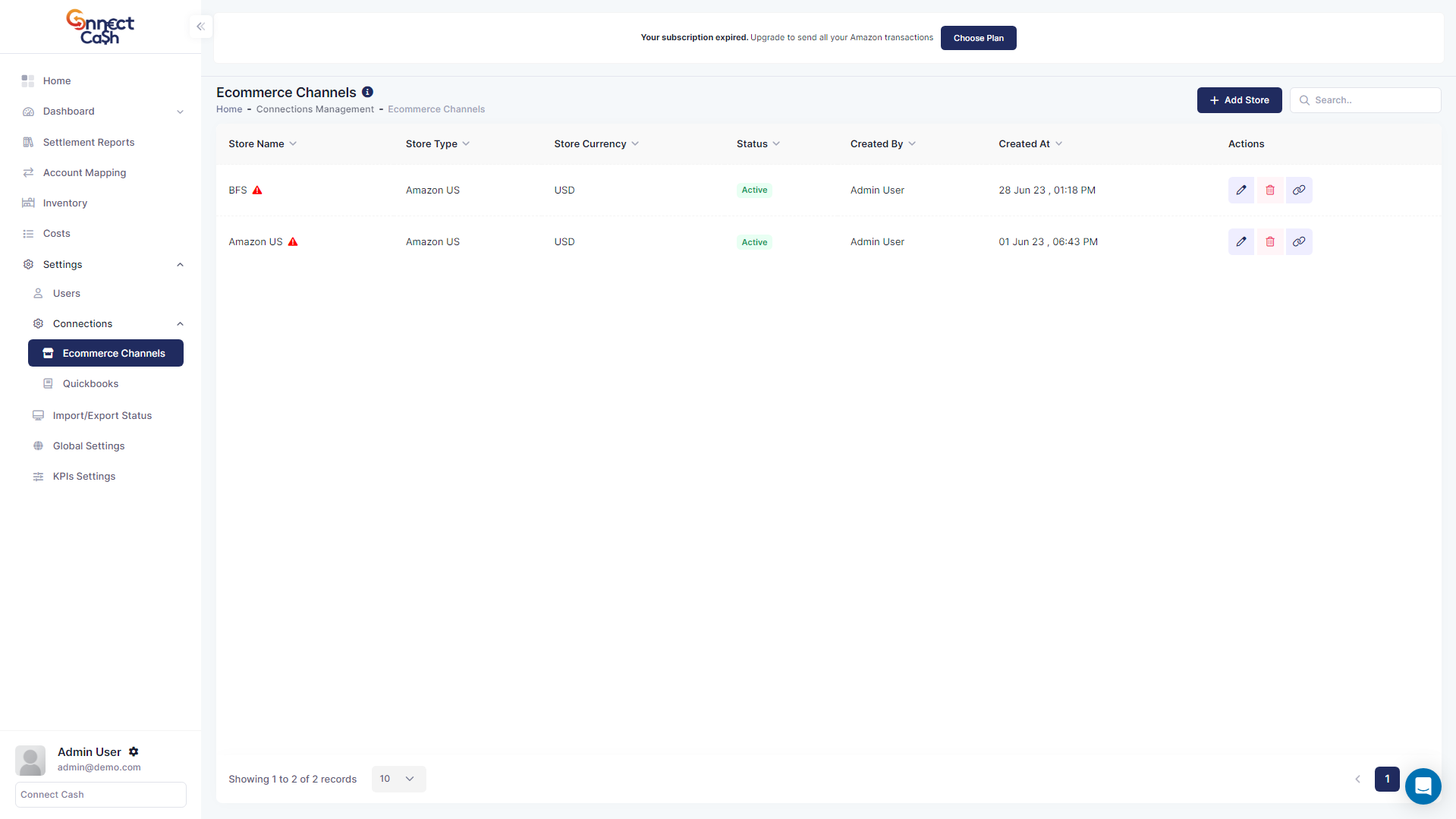Click the delete trash icon for Amazon US store

(x=1269, y=241)
